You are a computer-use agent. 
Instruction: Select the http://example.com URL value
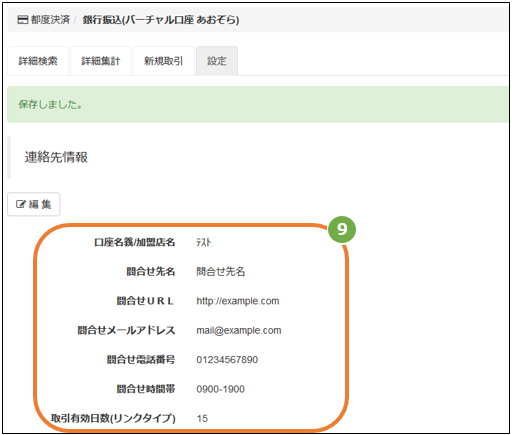[x=238, y=301]
